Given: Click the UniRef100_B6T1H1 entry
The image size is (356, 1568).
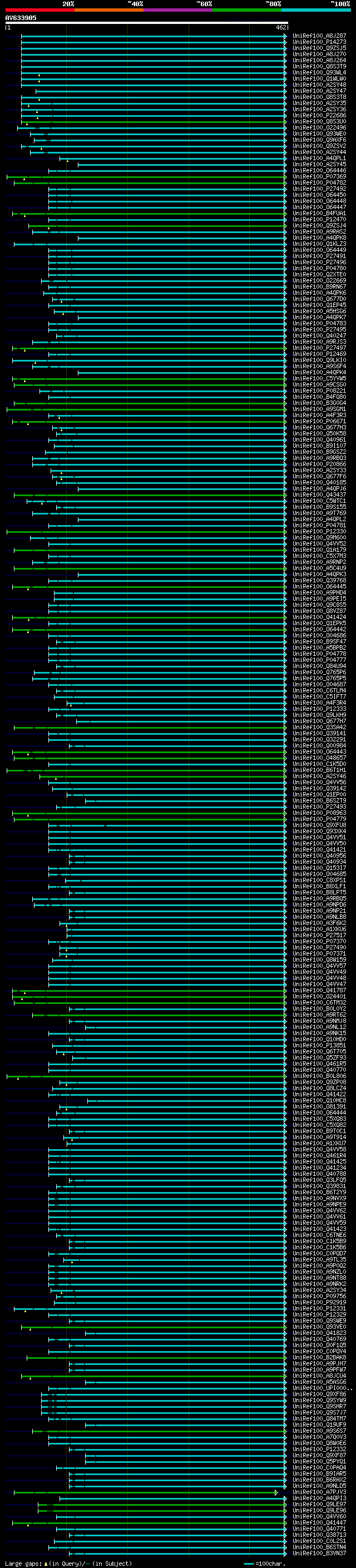Looking at the screenshot, I should [x=319, y=769].
